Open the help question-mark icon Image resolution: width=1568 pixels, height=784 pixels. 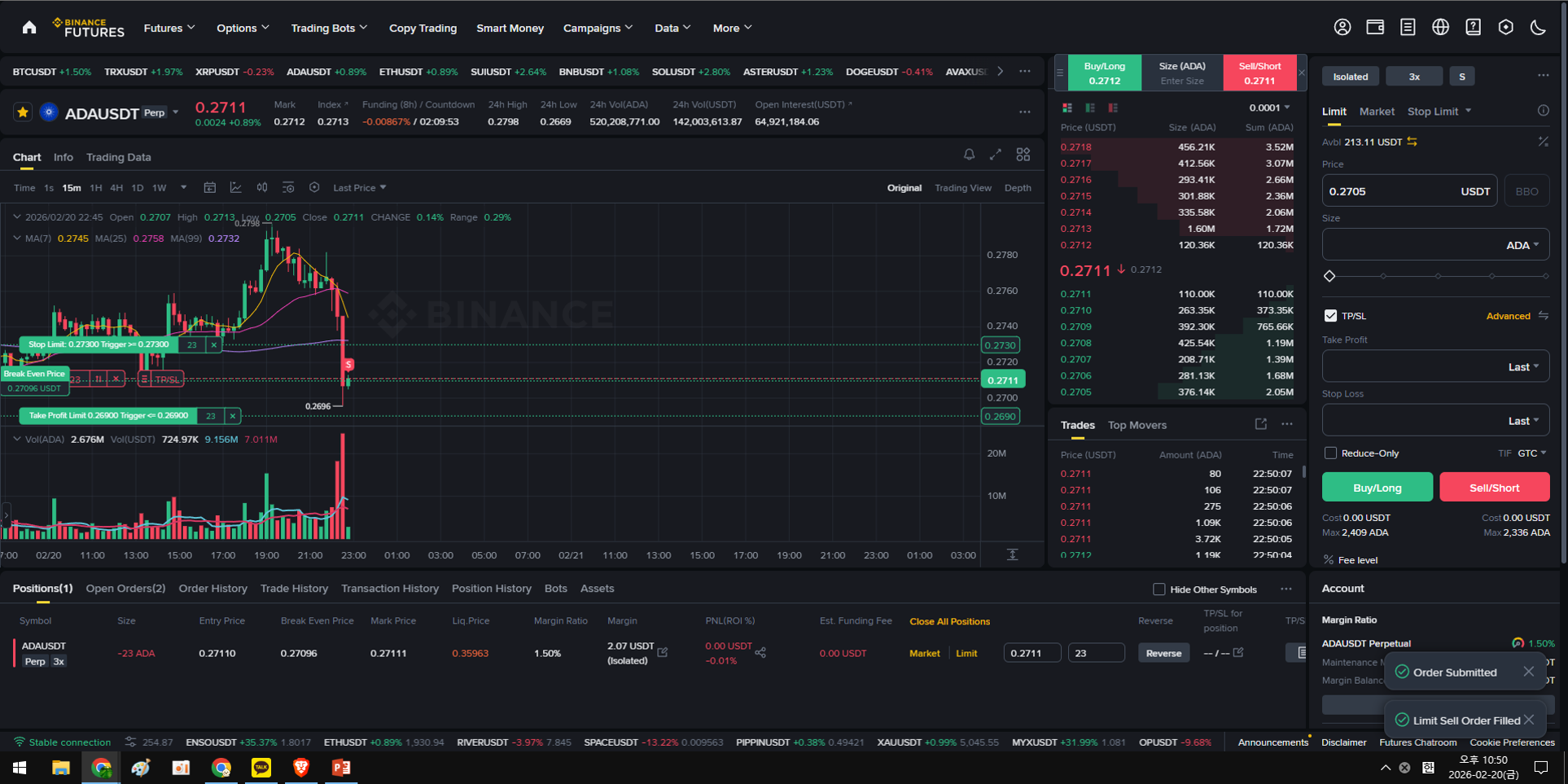[1473, 28]
